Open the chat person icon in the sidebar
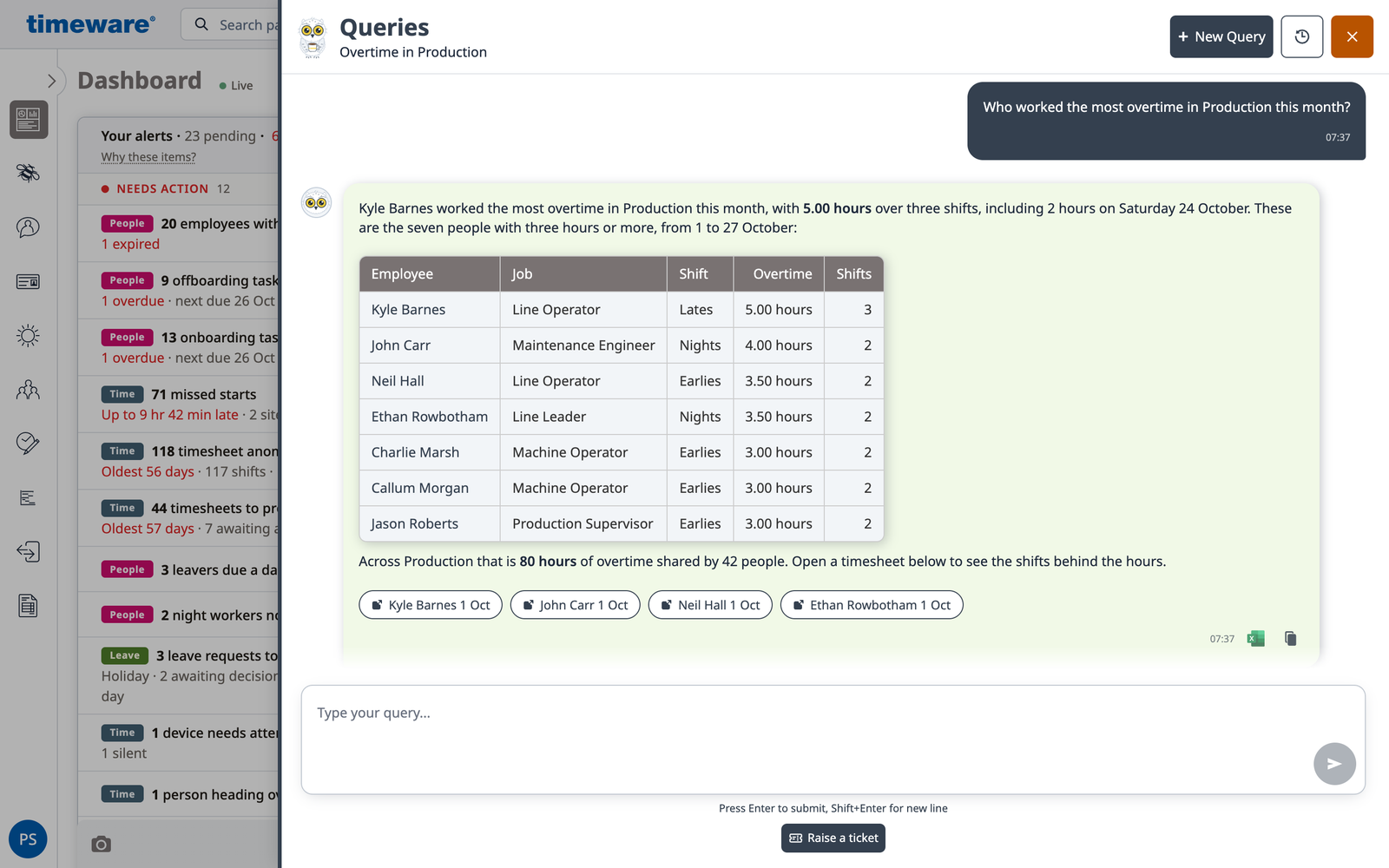1389x868 pixels. click(x=29, y=227)
